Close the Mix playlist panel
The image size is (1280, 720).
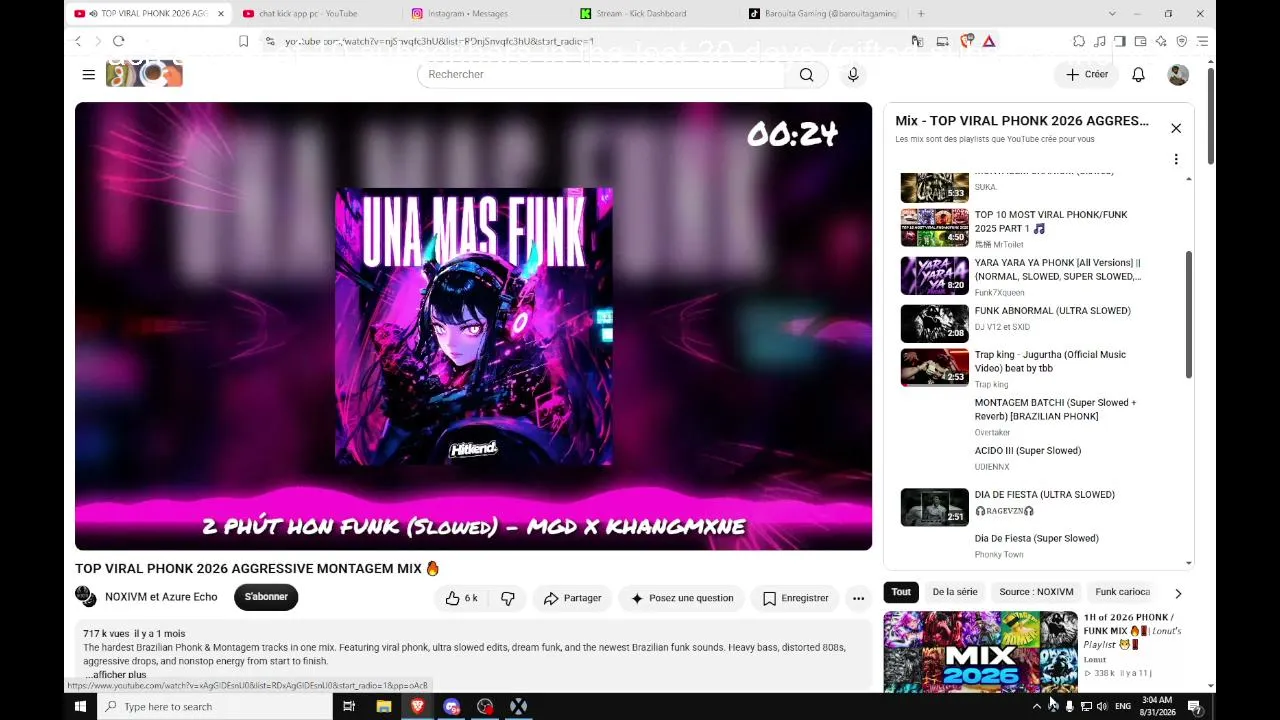[1176, 128]
